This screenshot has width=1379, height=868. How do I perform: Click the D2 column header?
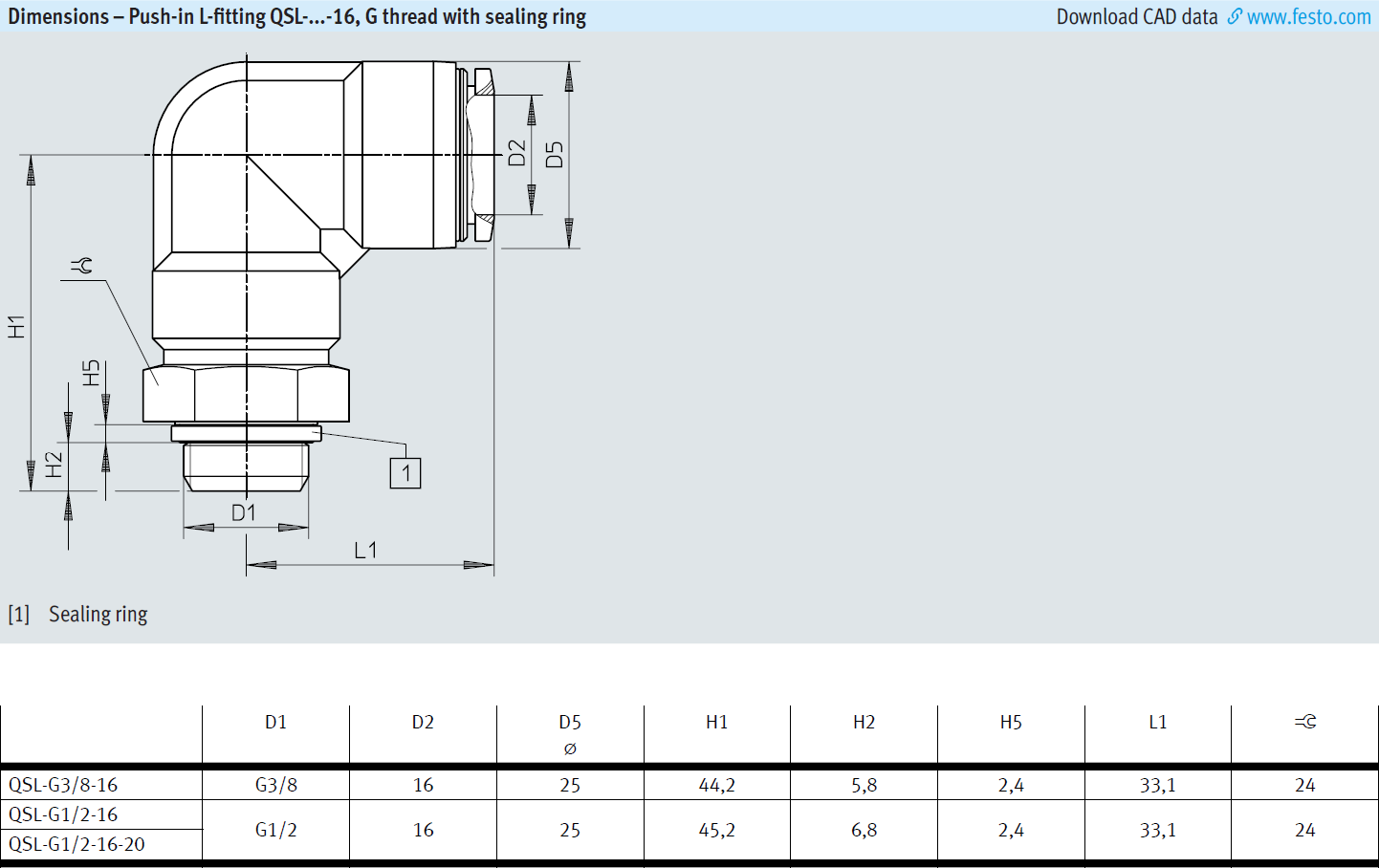point(423,723)
